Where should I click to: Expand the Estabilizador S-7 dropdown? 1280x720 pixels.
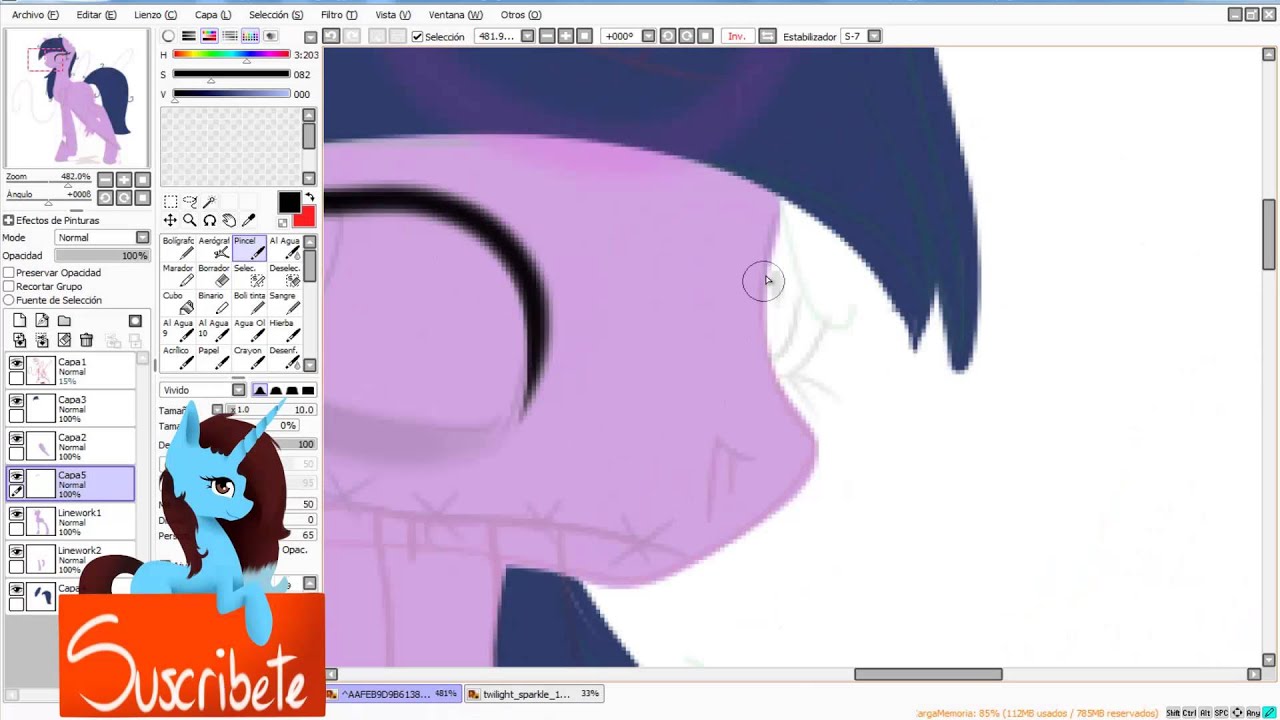coord(874,37)
